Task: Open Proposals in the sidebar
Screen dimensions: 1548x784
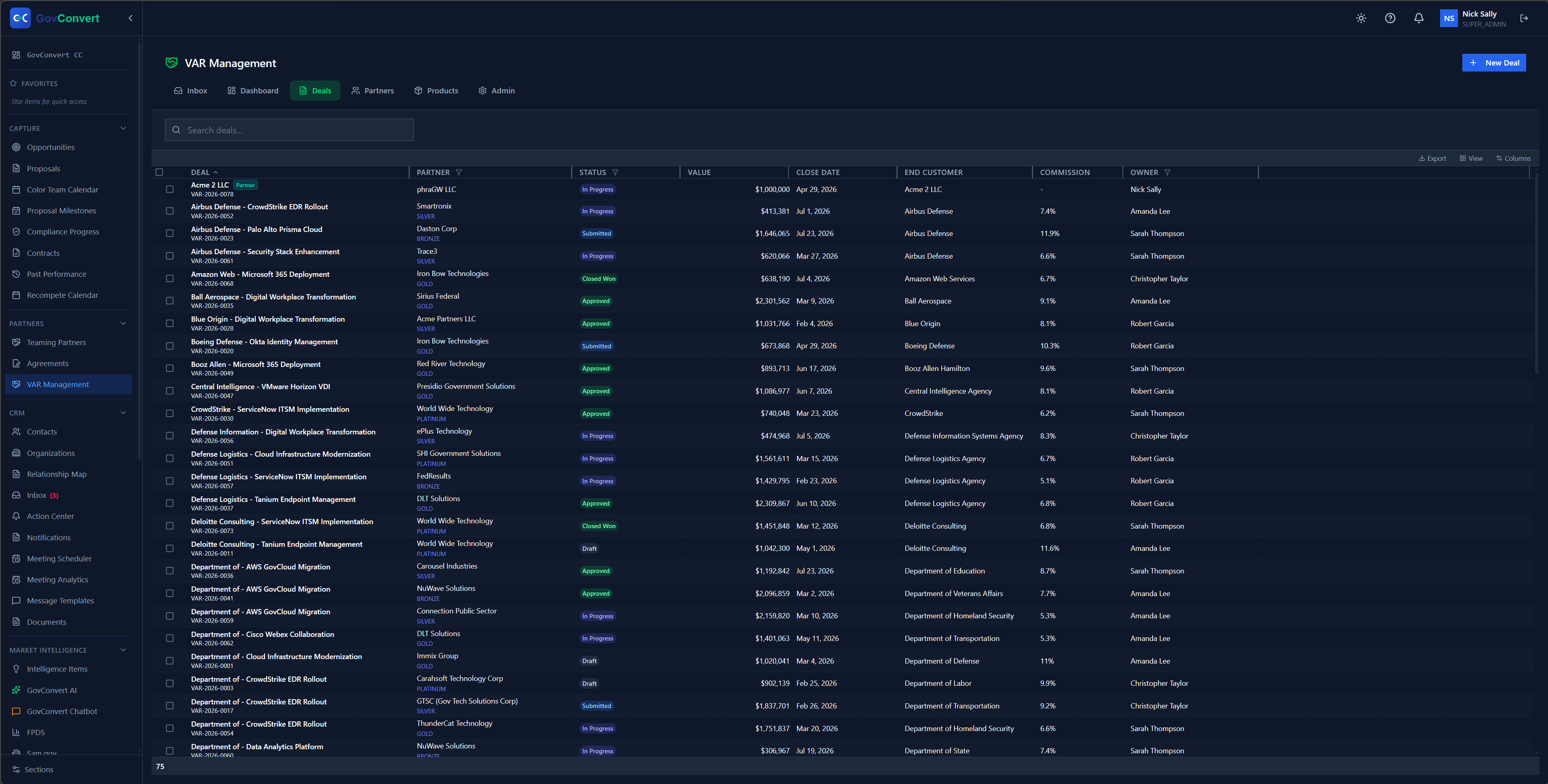Action: pos(43,169)
